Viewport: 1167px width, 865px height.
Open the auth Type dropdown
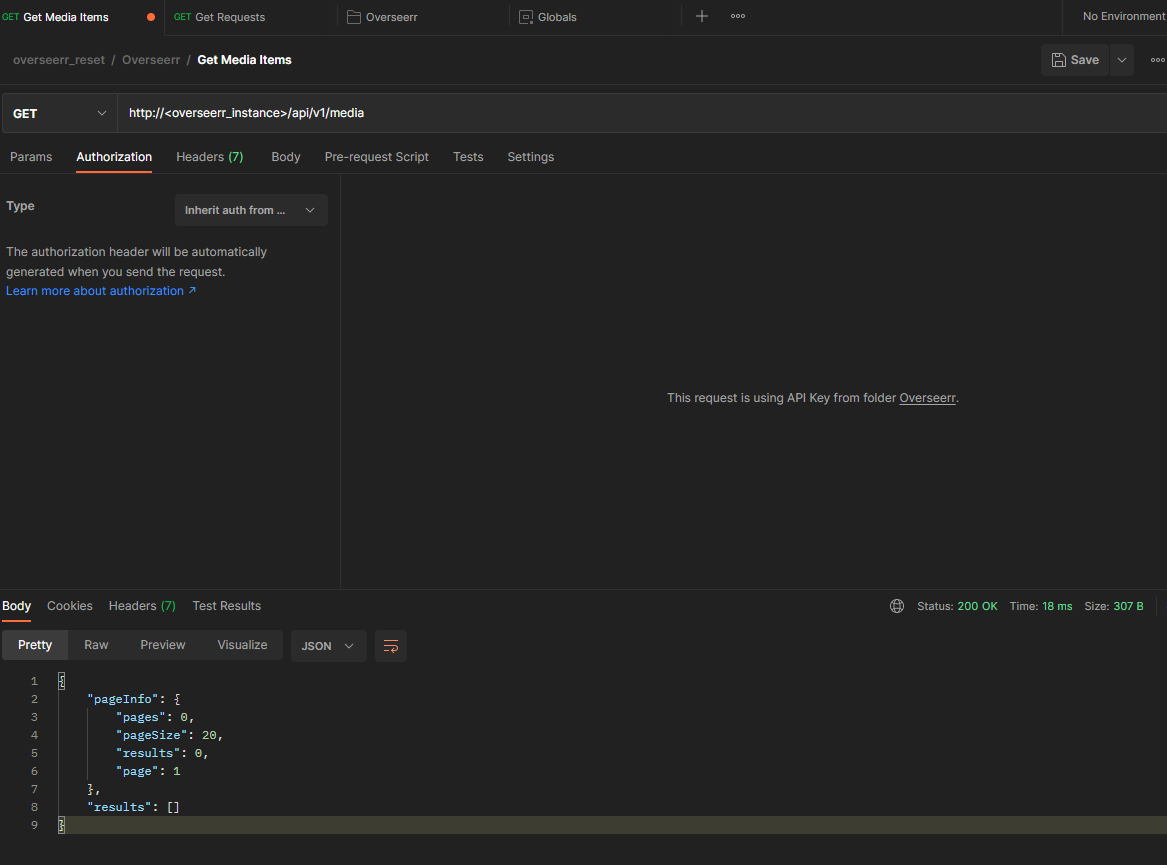[251, 211]
